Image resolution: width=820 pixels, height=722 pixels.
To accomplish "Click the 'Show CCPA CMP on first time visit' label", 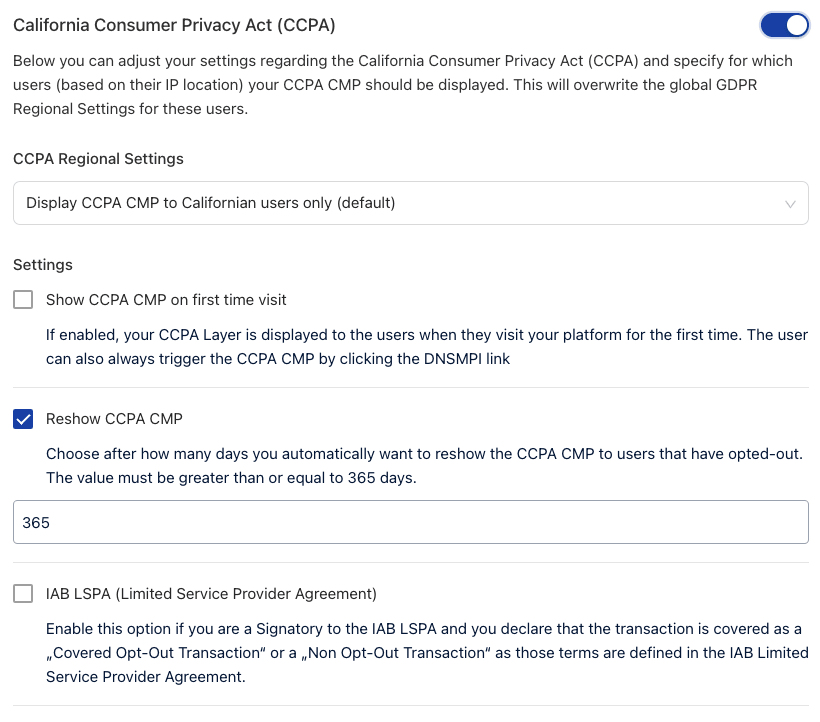I will click(166, 299).
